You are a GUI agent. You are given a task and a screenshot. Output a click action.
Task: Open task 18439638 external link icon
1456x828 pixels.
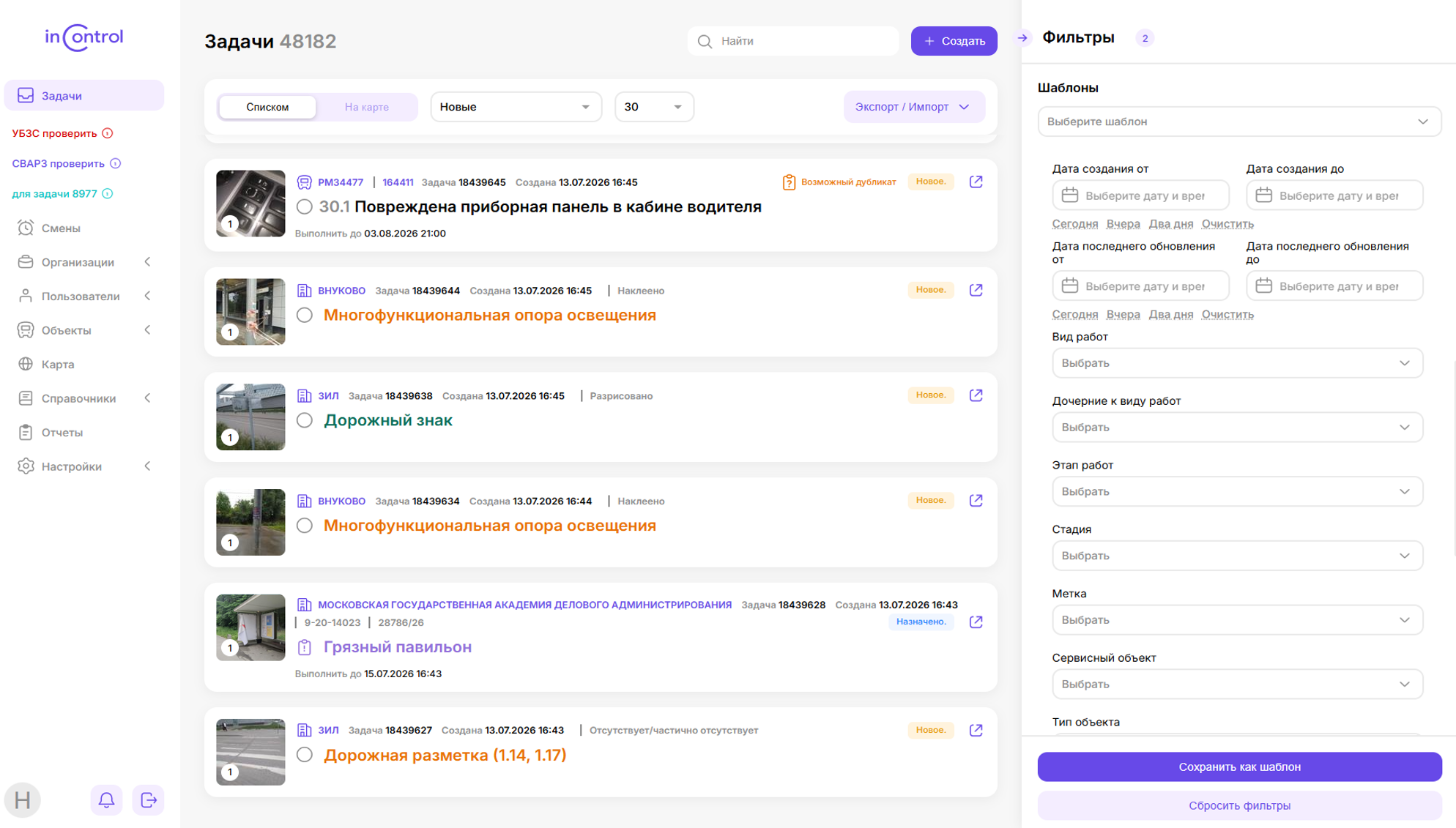pyautogui.click(x=976, y=395)
